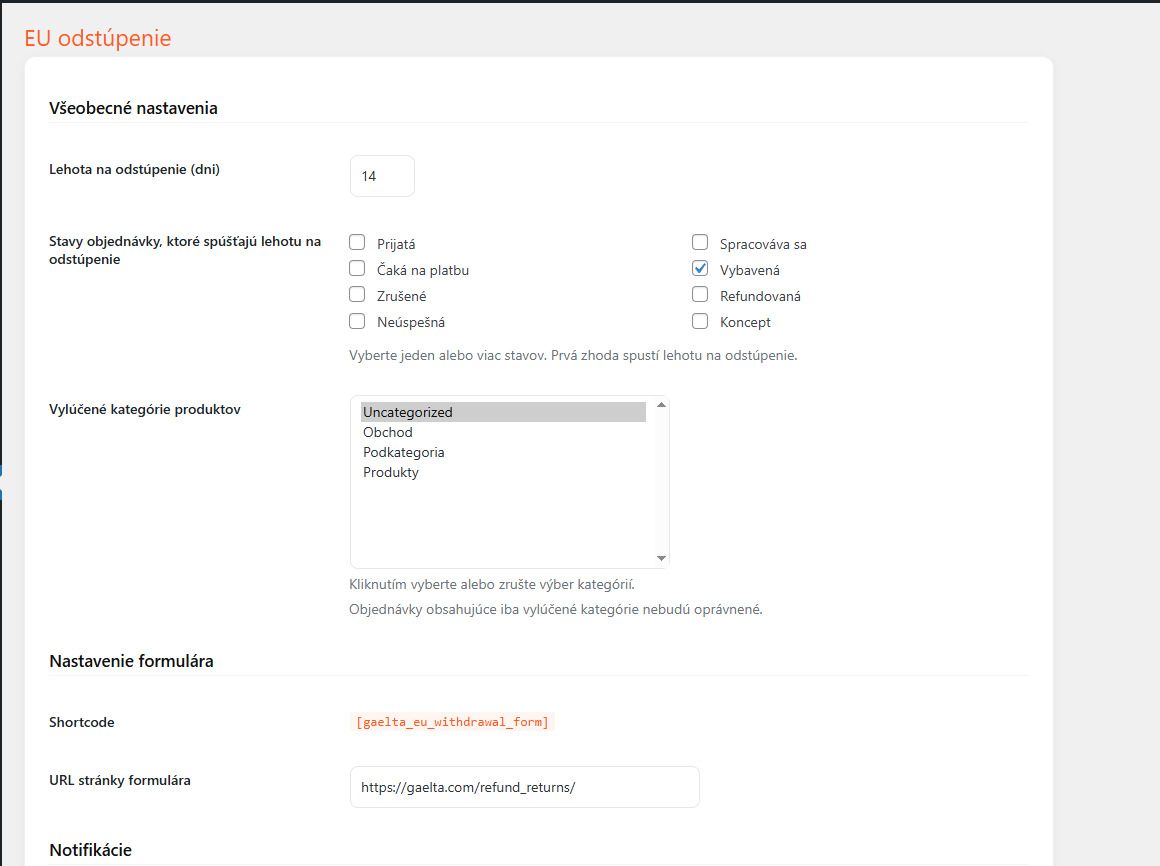Click the Vyberte jeden alebo viac stavov hint
Screen dimensions: 1160x866
pos(573,355)
